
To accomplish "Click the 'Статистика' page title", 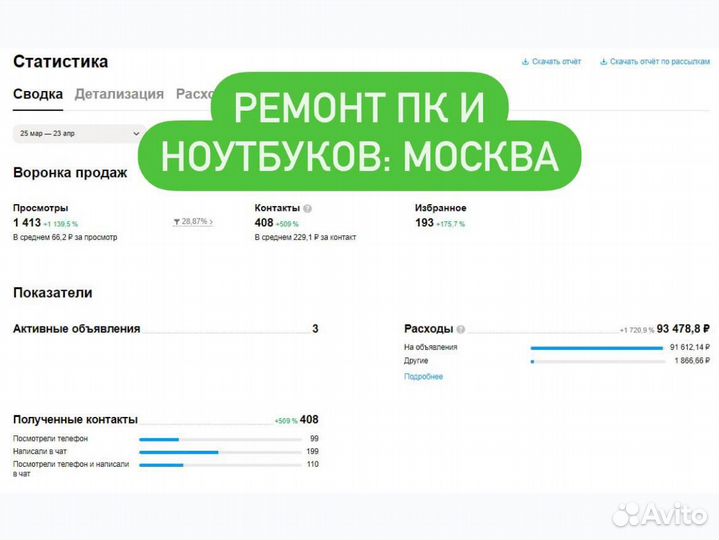I will point(61,62).
